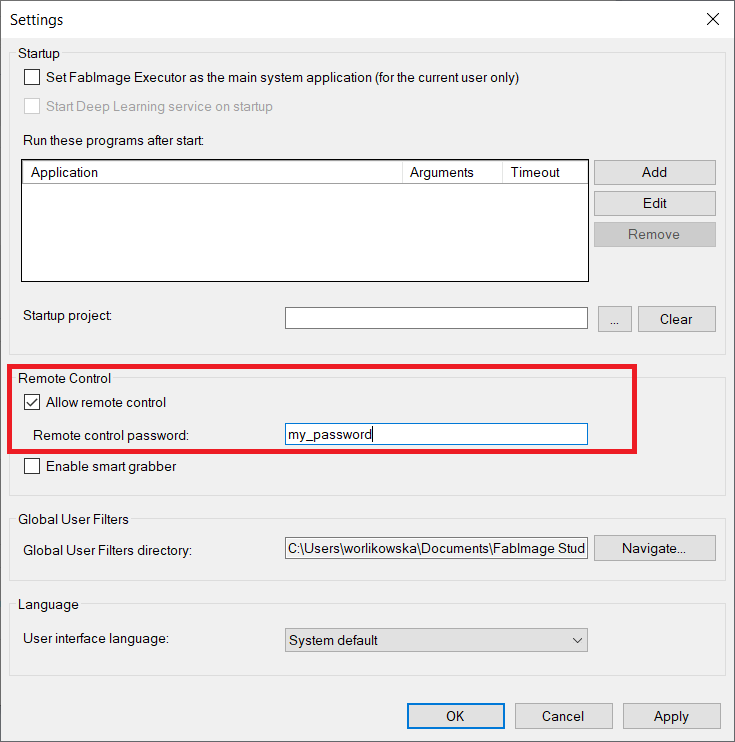Image resolution: width=735 pixels, height=742 pixels.
Task: Uncheck Allow remote control
Action: coord(32,402)
